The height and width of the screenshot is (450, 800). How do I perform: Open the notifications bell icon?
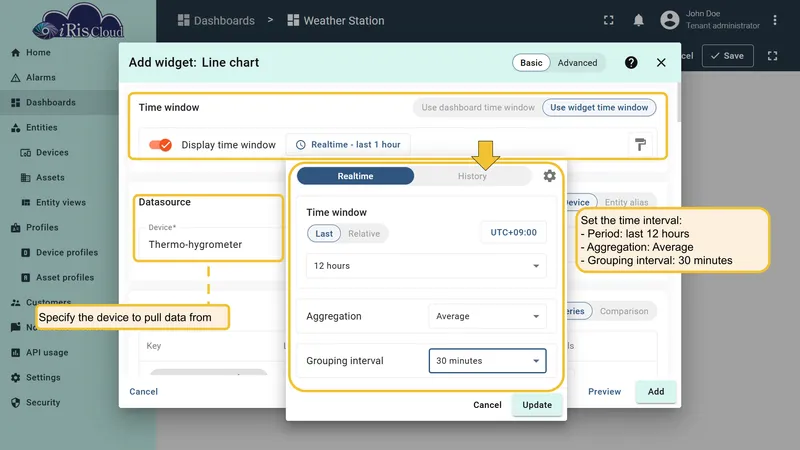638,20
